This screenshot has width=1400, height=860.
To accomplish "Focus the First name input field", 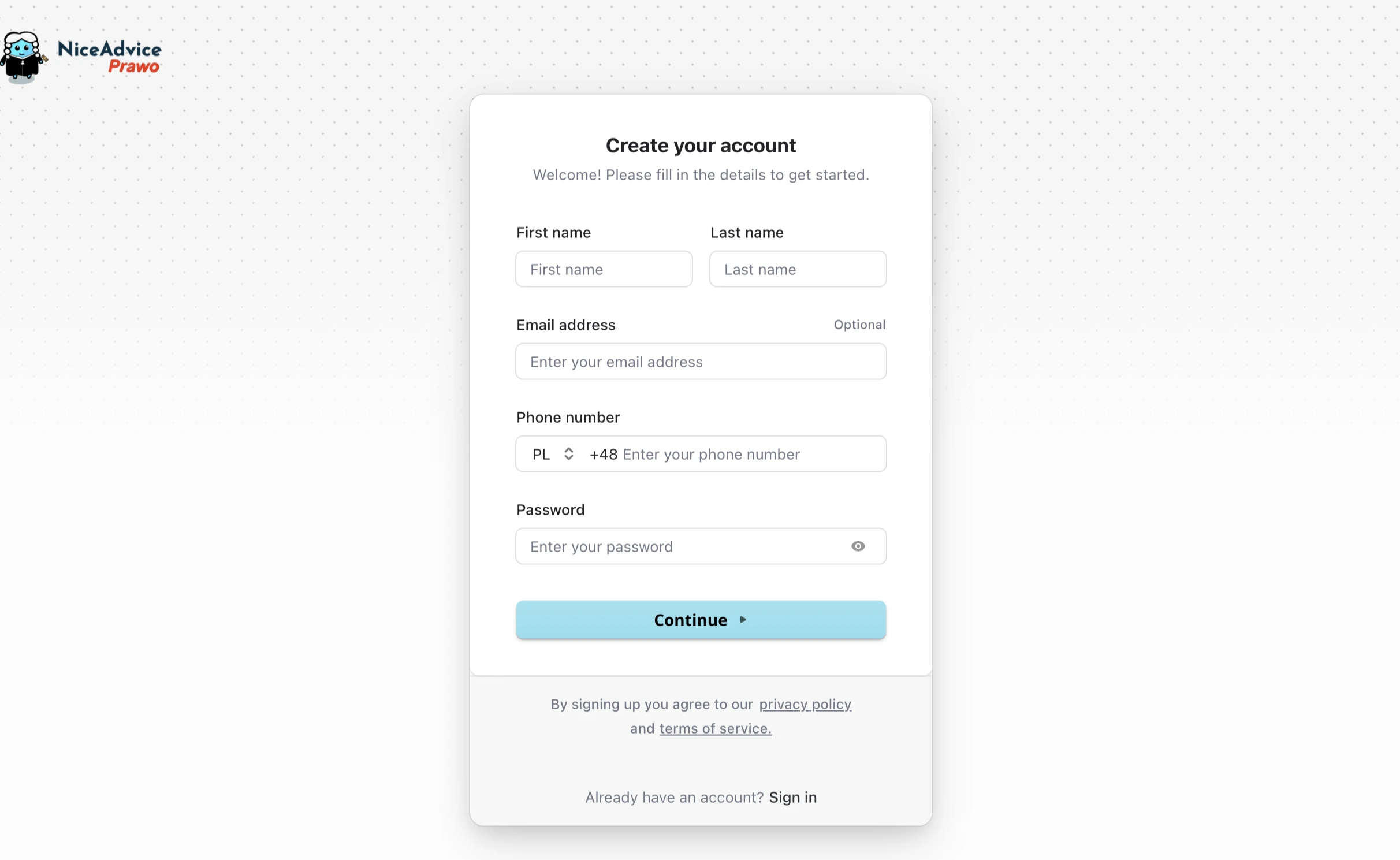I will [604, 269].
